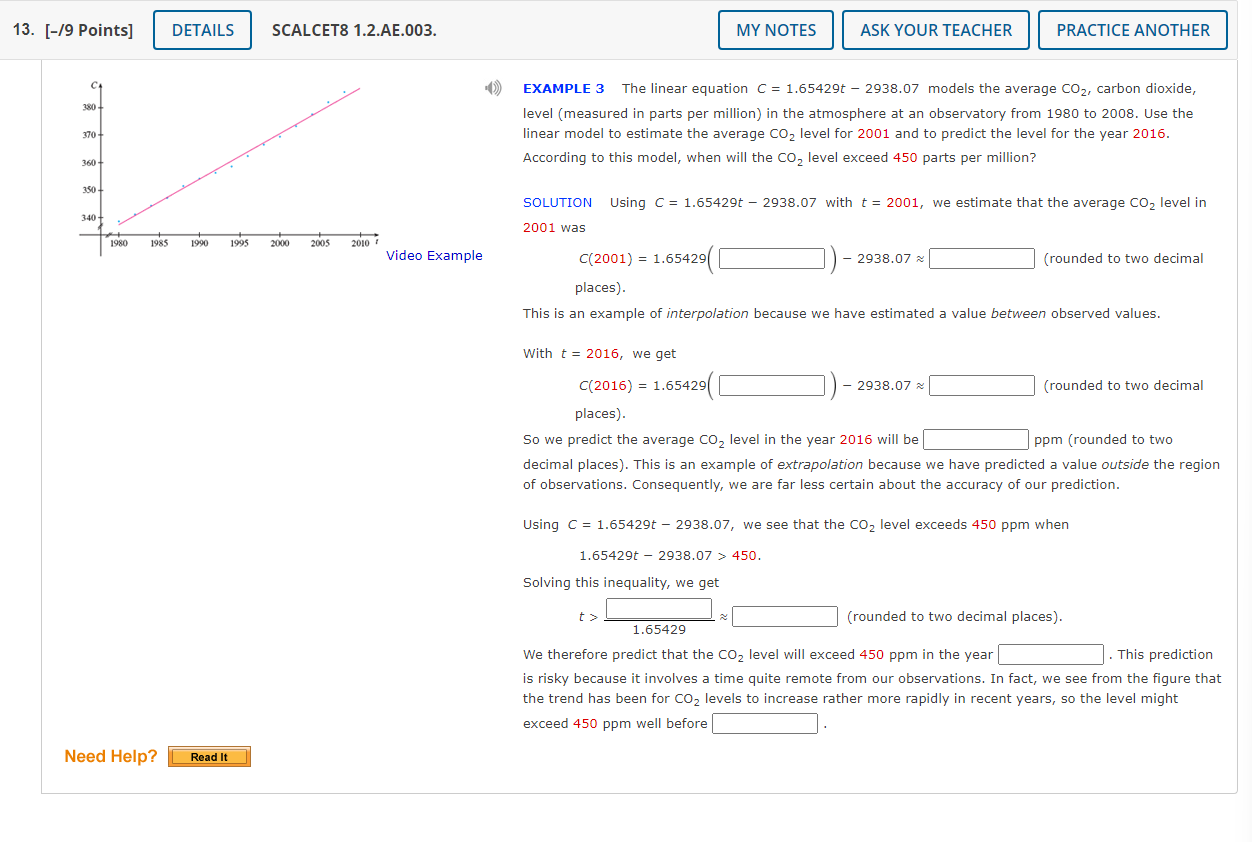Click the orange Read It help button
The height and width of the screenshot is (842, 1252).
(x=208, y=757)
